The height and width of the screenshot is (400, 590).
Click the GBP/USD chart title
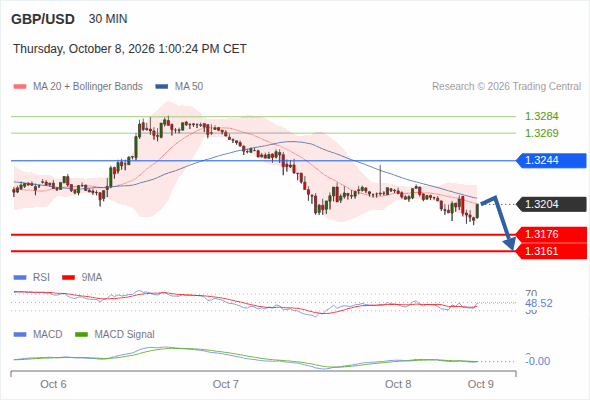(43, 19)
